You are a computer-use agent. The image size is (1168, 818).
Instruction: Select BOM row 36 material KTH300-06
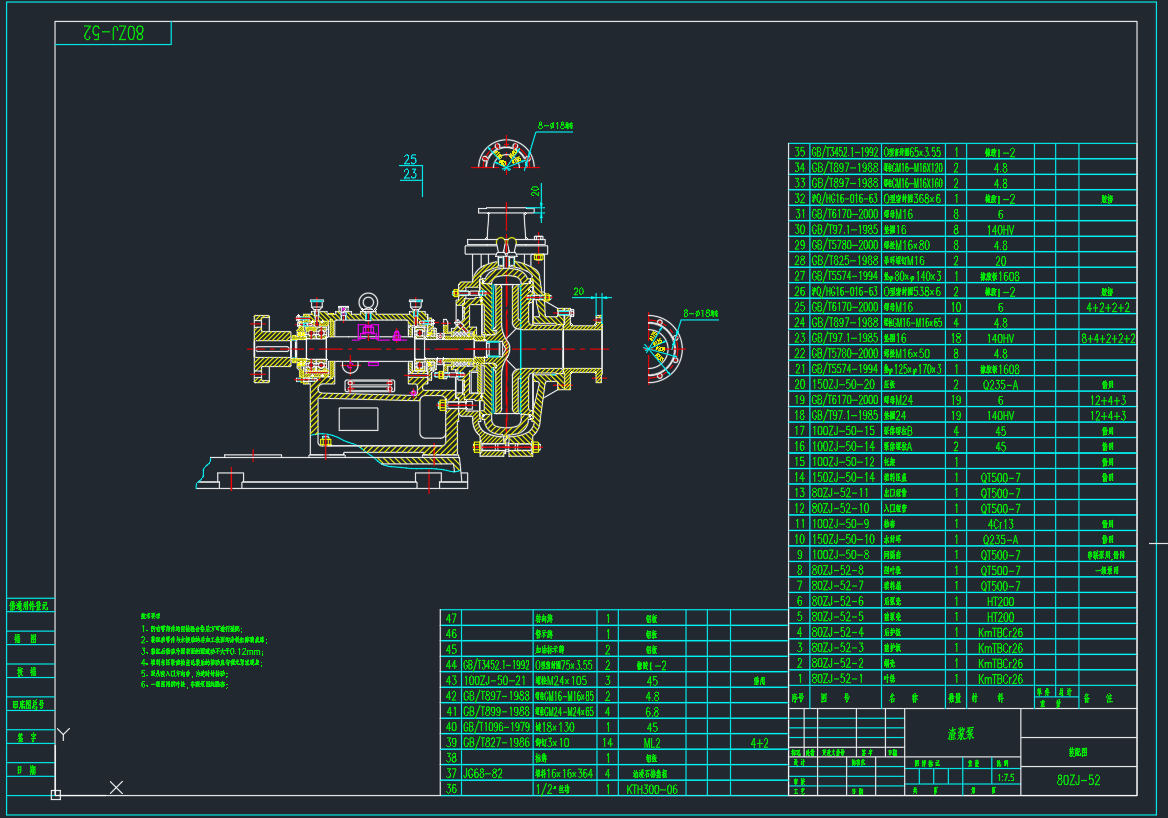(651, 789)
